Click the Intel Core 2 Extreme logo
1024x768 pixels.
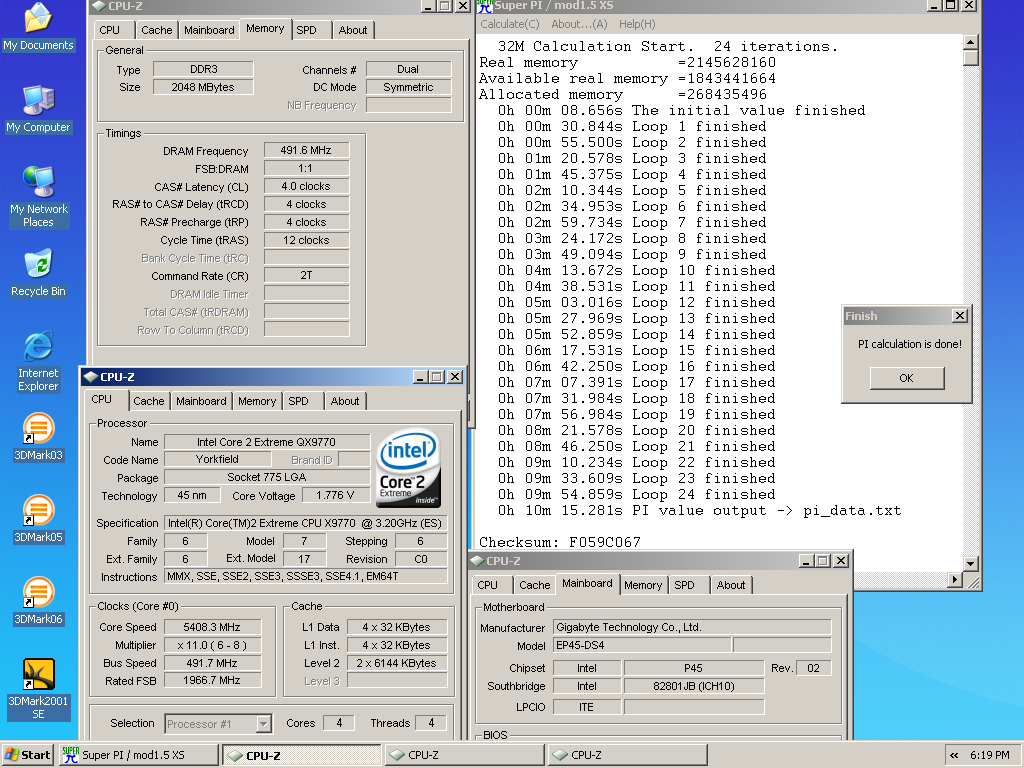coord(408,468)
